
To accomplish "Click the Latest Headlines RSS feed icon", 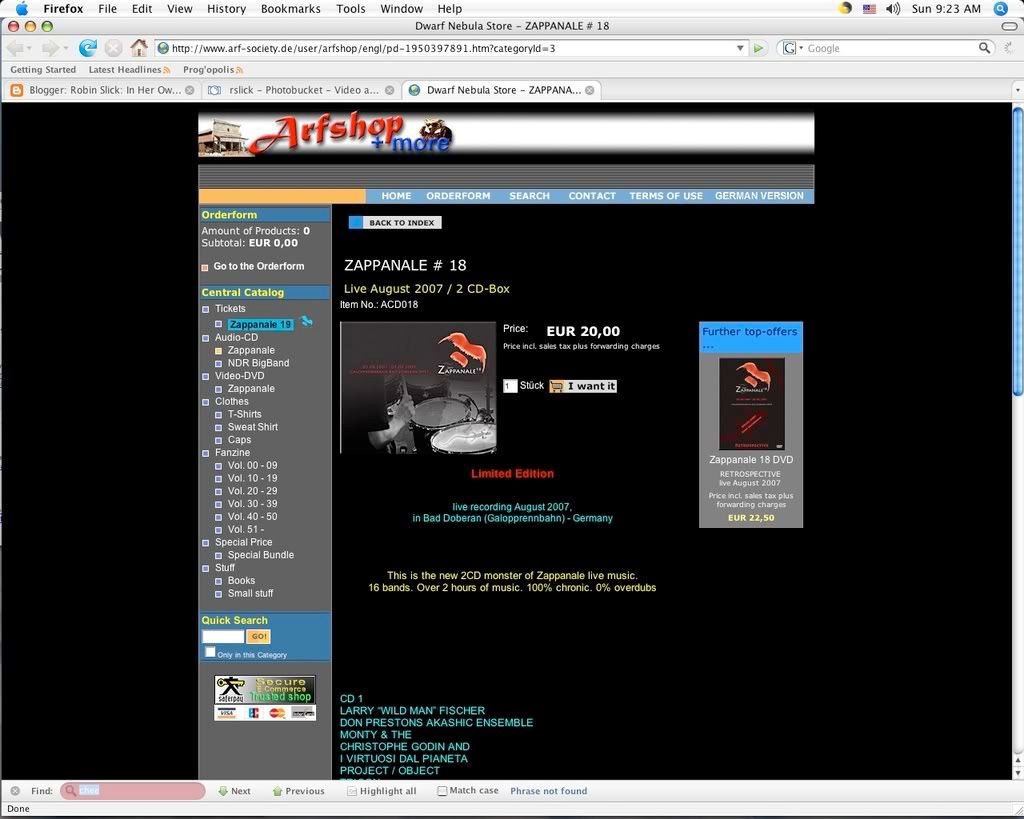I will [167, 70].
